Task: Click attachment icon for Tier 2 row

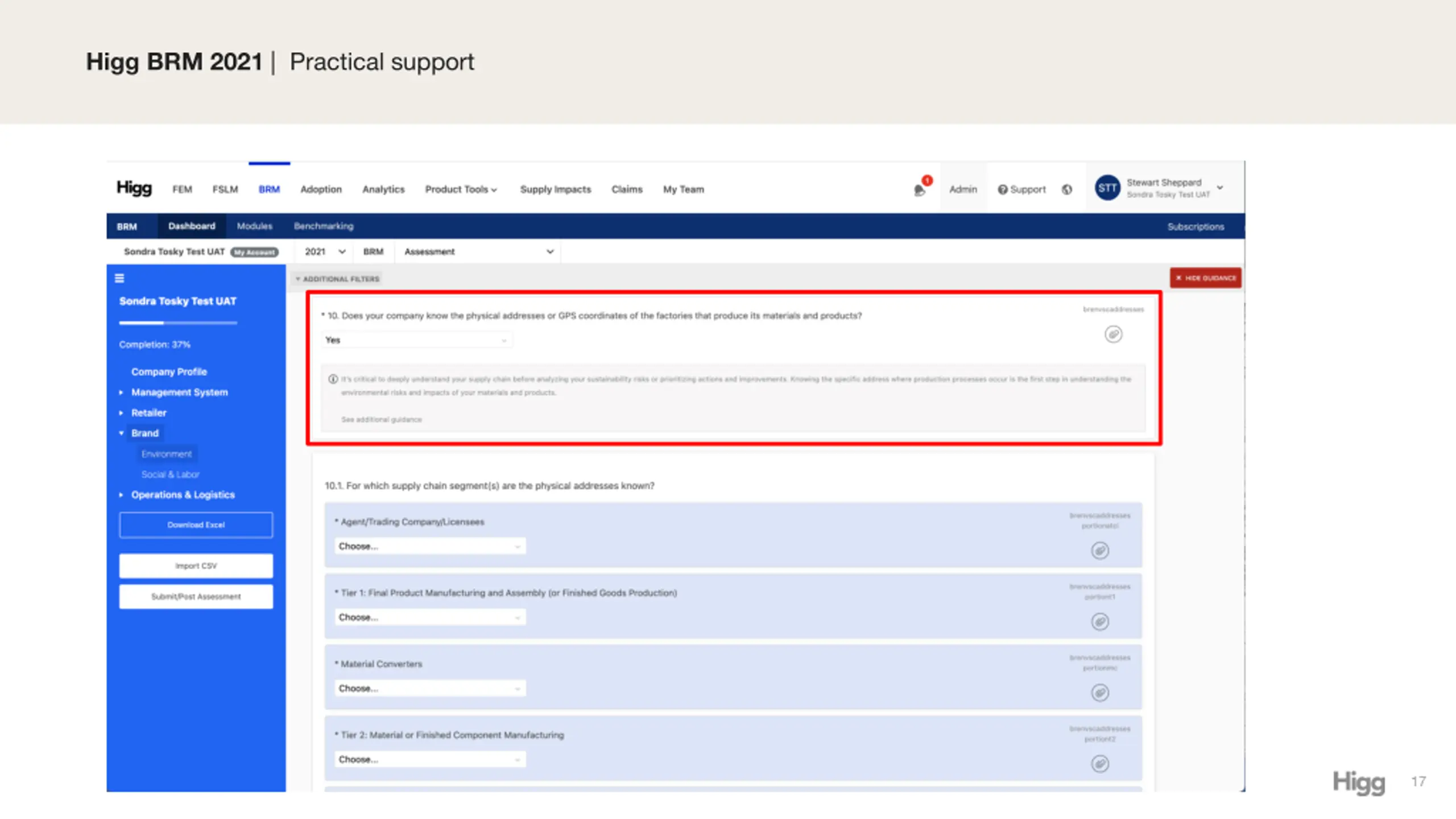Action: coord(1100,764)
